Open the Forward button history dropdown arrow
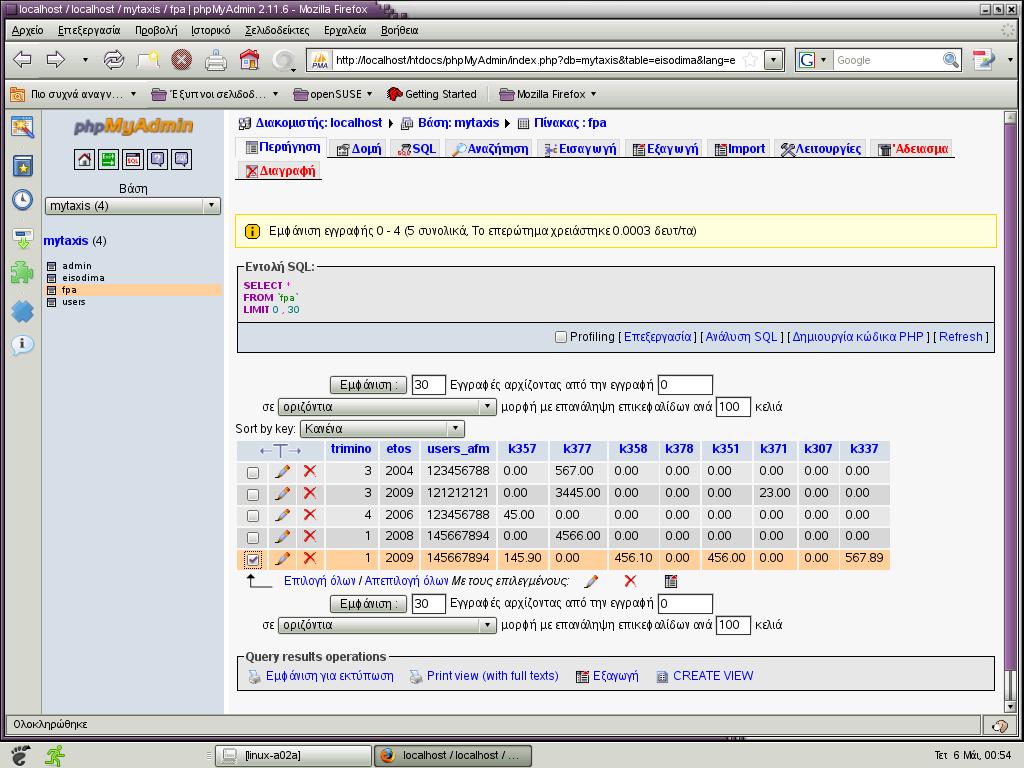The width and height of the screenshot is (1024, 768). pyautogui.click(x=85, y=60)
